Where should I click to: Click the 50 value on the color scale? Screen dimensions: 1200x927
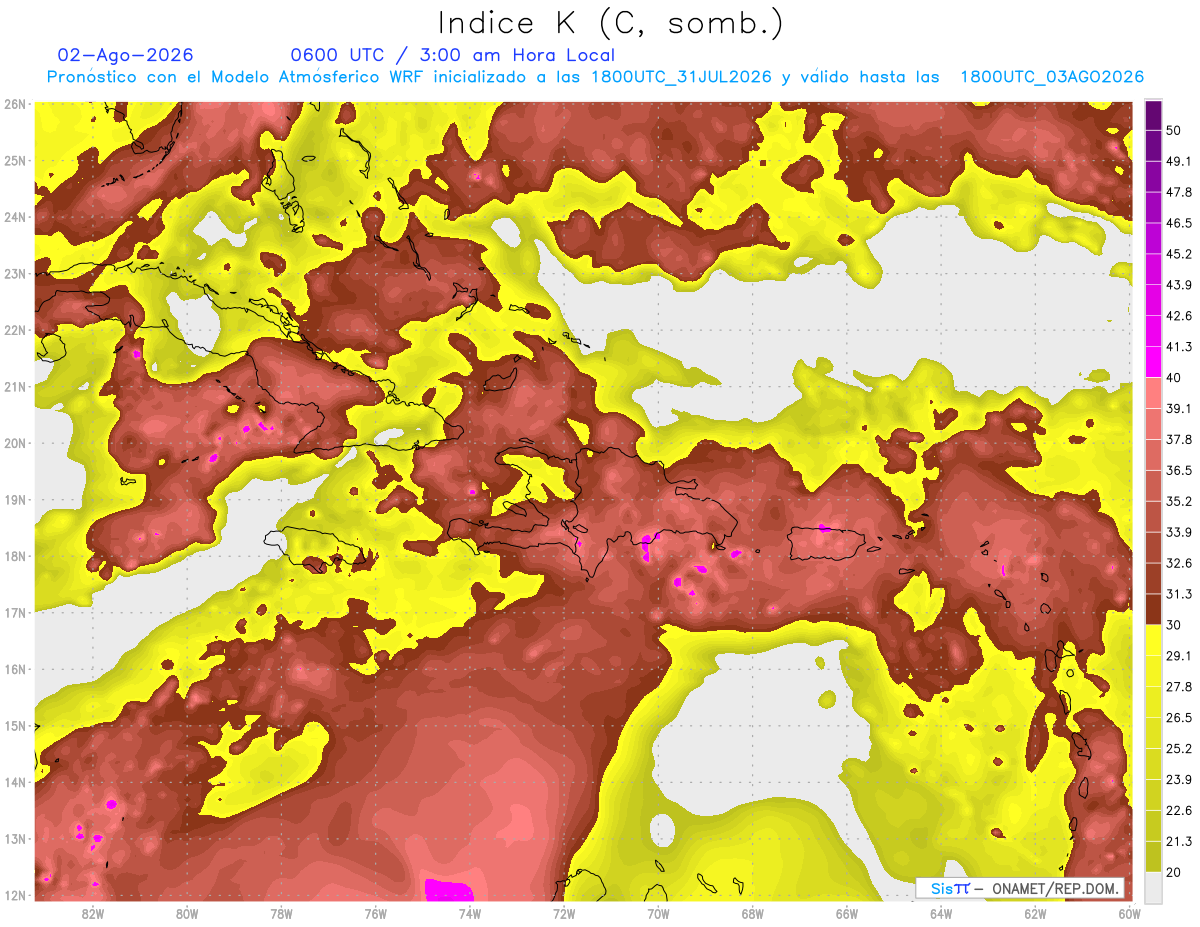point(1173,130)
